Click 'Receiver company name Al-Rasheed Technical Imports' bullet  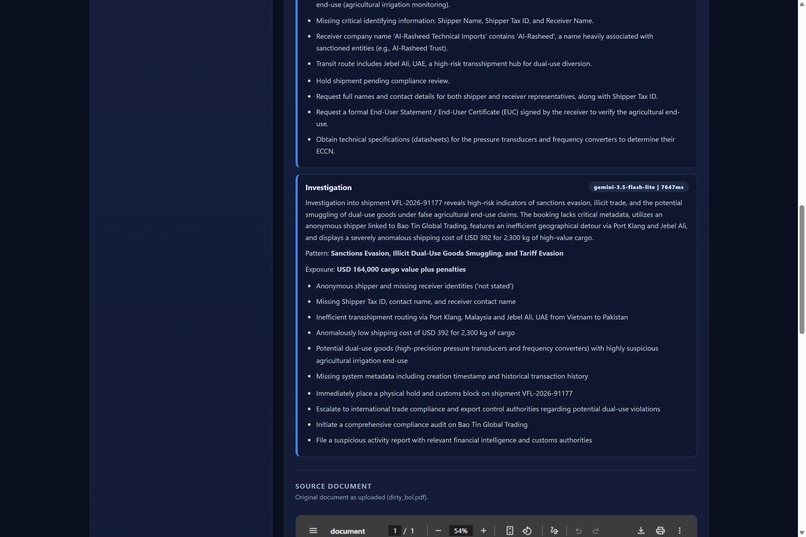tap(484, 42)
